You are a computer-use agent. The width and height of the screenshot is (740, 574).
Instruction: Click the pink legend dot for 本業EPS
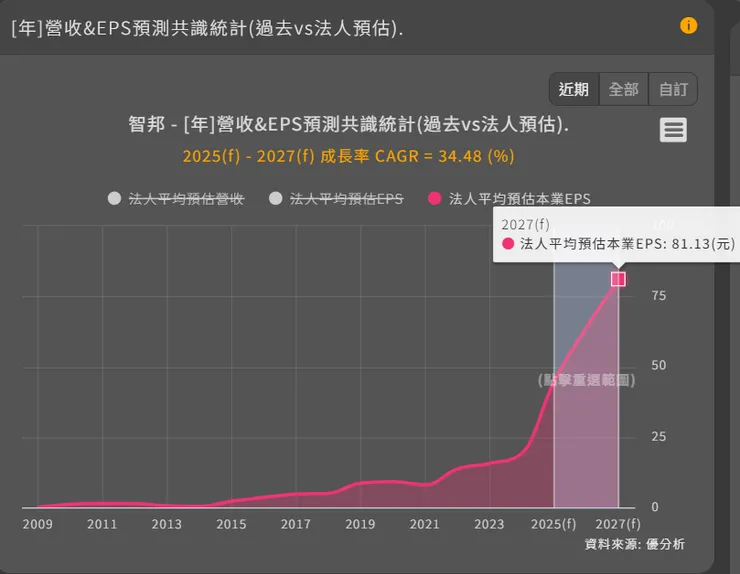[434, 198]
